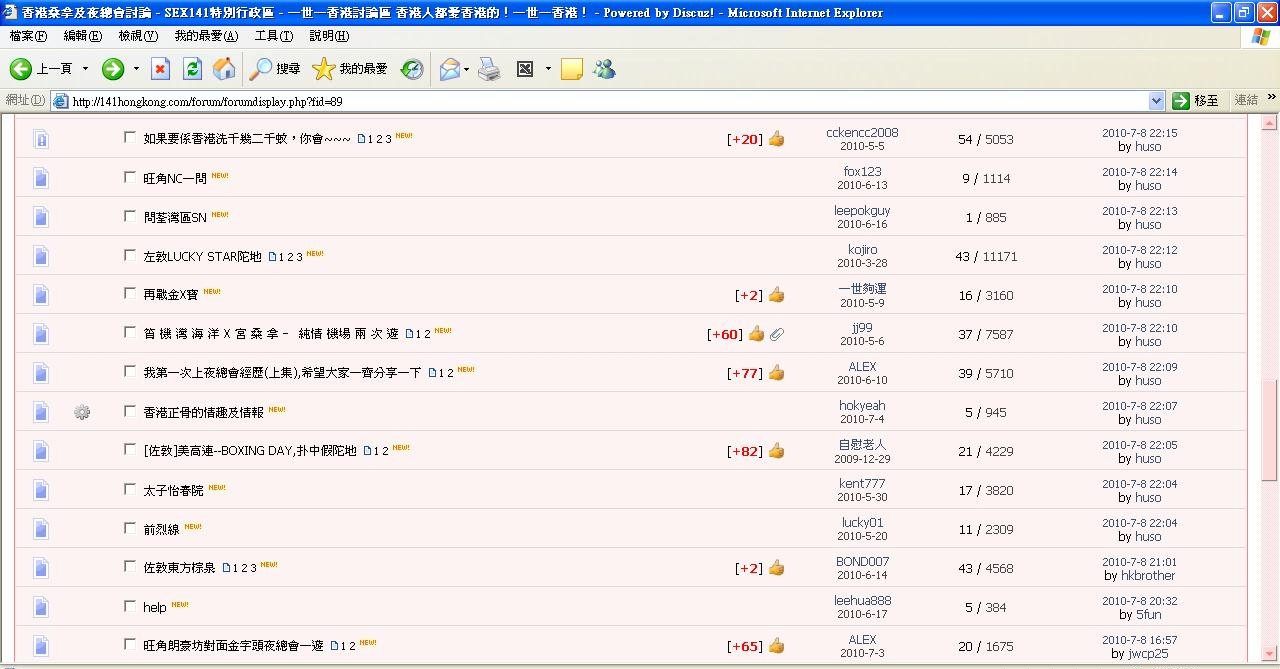Open the author link fox123
Screen dimensions: 1280x669
click(862, 172)
